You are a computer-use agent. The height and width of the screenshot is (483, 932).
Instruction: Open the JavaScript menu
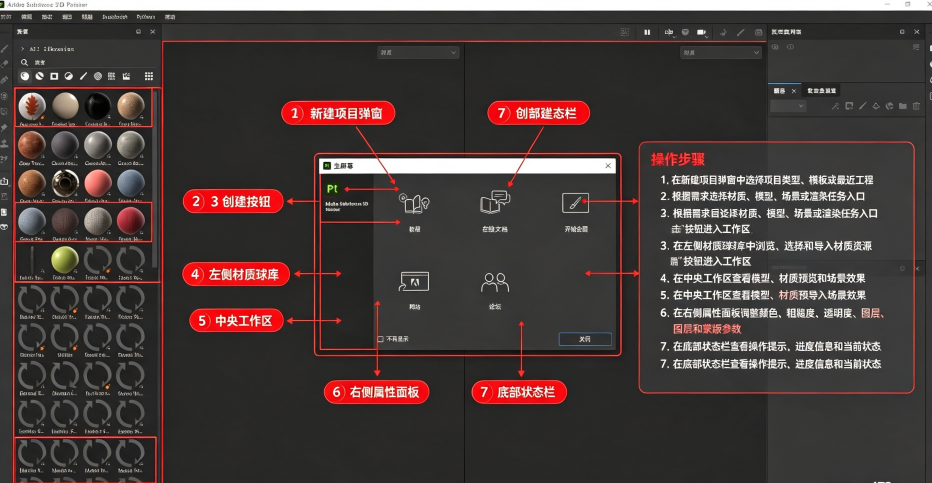pos(115,17)
